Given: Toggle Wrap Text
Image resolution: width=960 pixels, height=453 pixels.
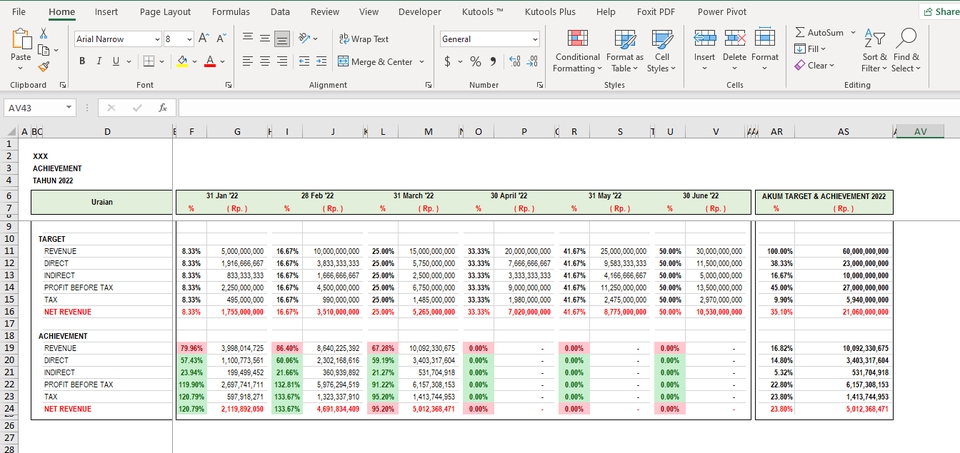Looking at the screenshot, I should [364, 39].
